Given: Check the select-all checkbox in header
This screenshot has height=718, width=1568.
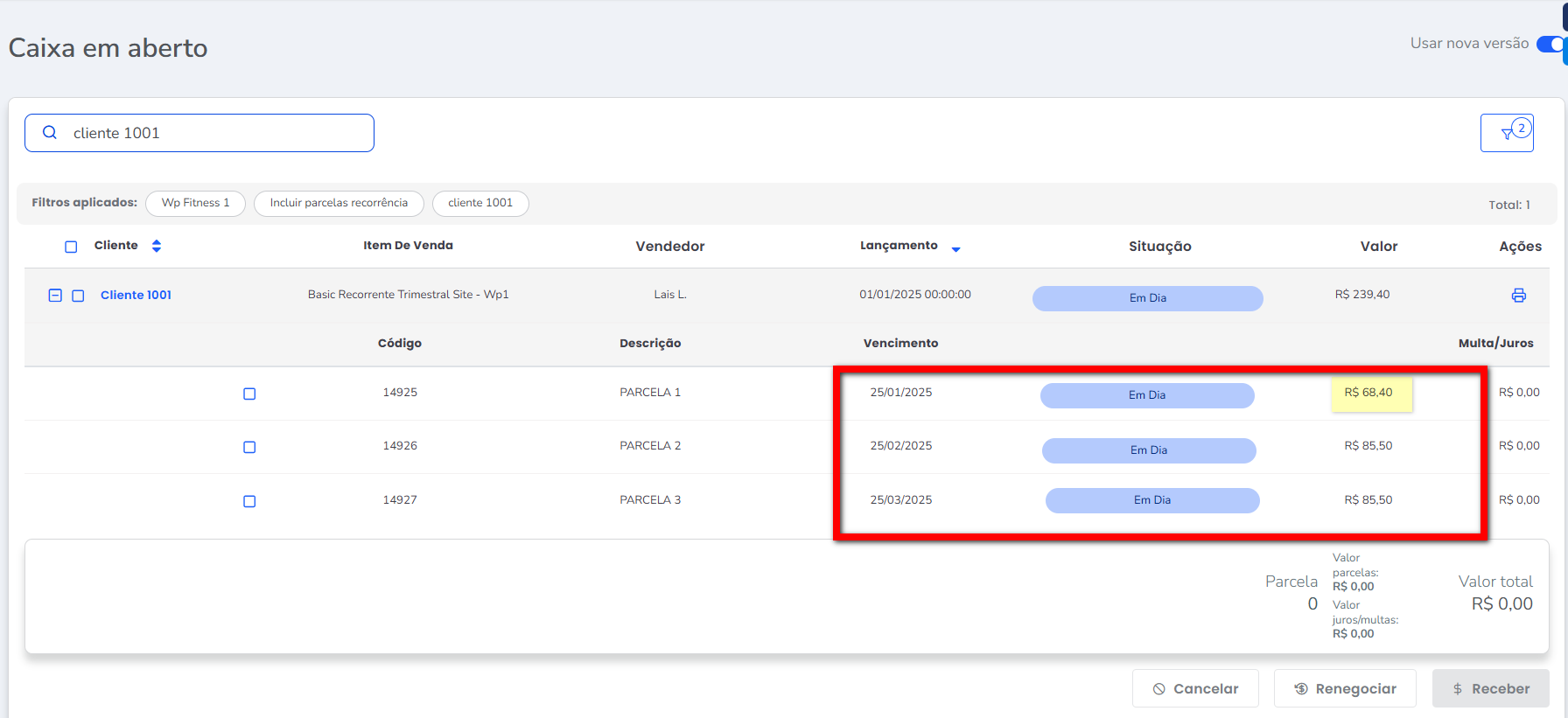Looking at the screenshot, I should pyautogui.click(x=71, y=247).
